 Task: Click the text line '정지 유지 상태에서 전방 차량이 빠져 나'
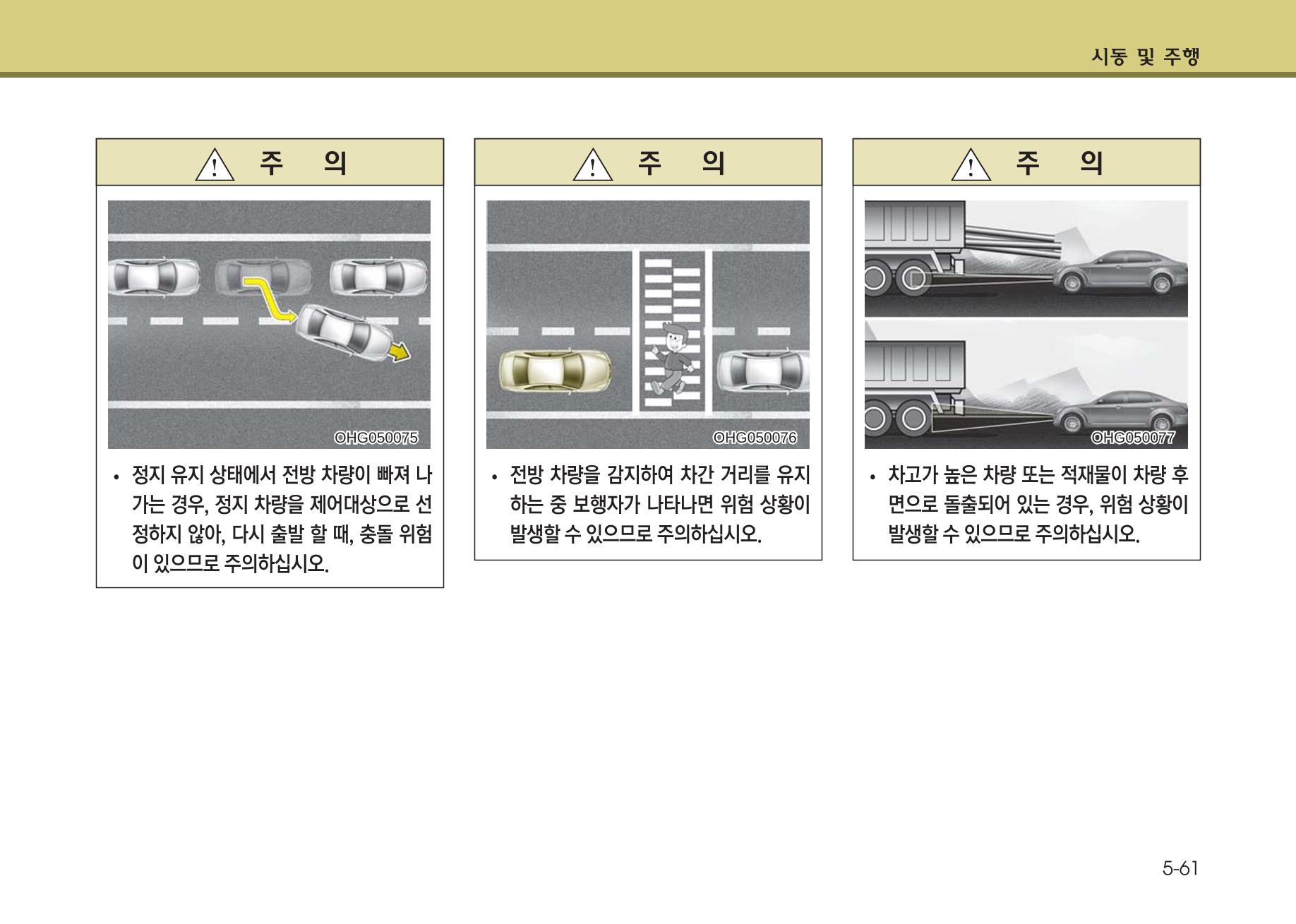tap(282, 475)
